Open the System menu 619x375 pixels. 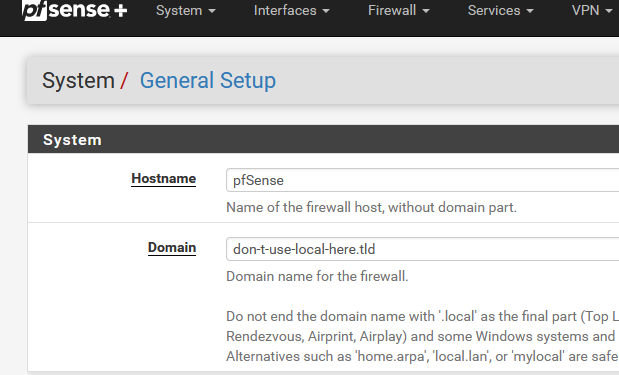[x=186, y=11]
